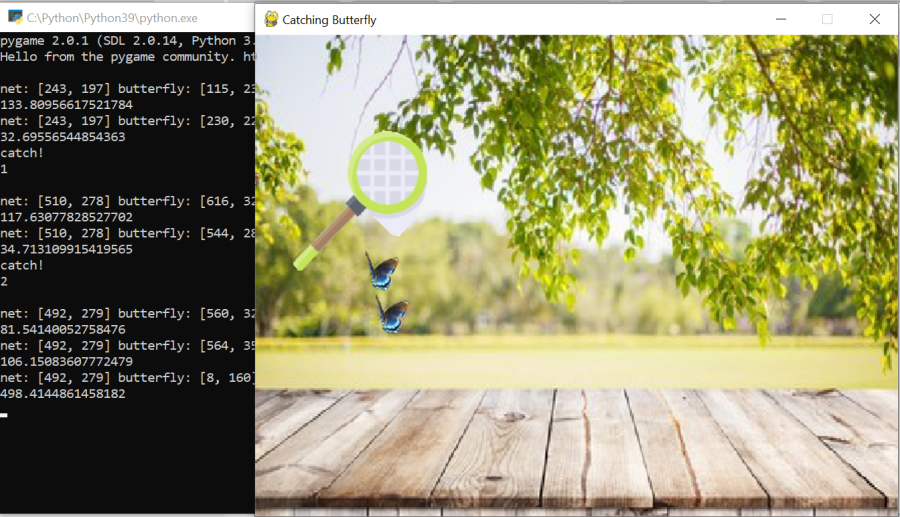
Task: Click the upper blue butterfly
Action: [382, 270]
